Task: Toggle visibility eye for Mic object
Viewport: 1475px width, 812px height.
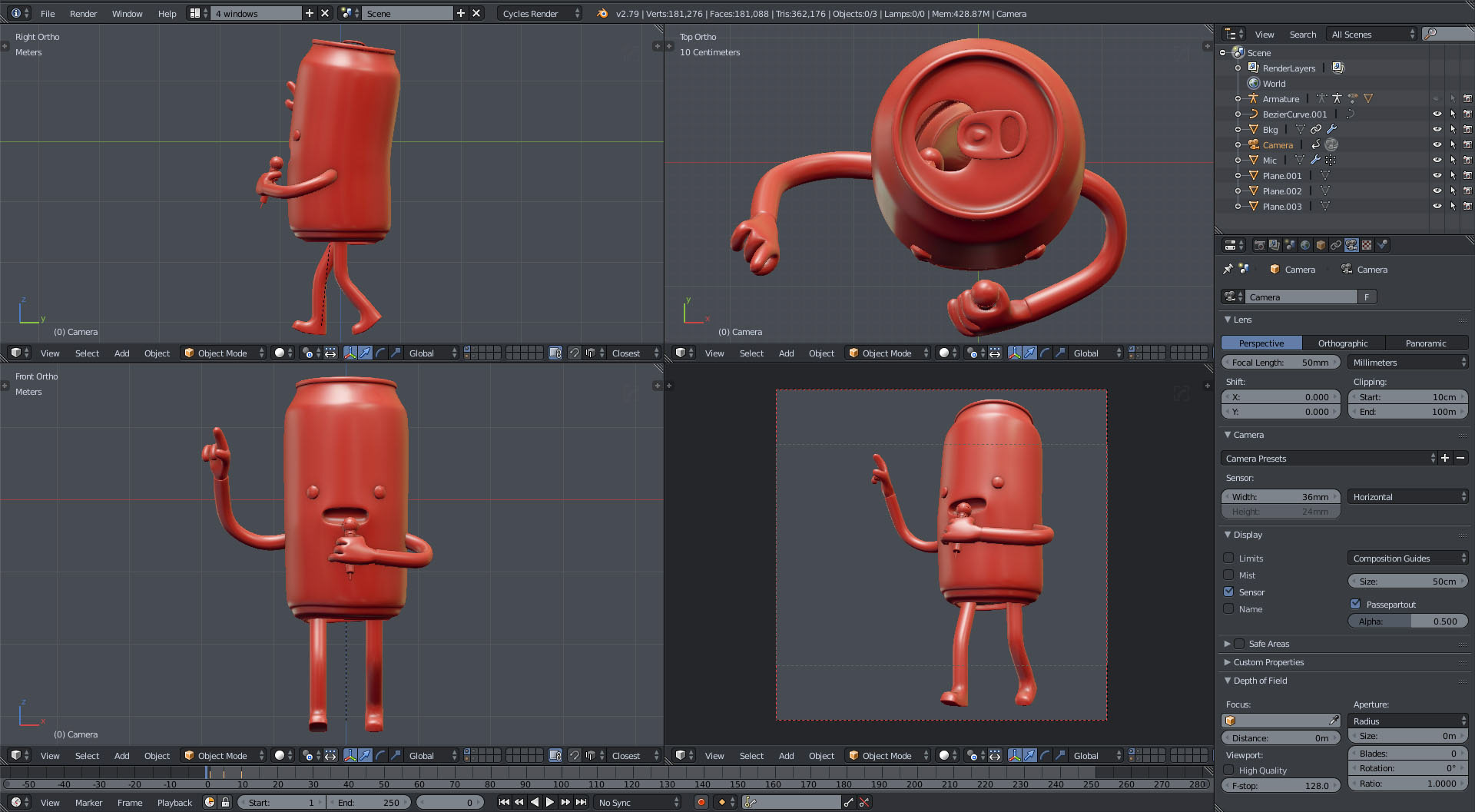Action: (x=1437, y=160)
